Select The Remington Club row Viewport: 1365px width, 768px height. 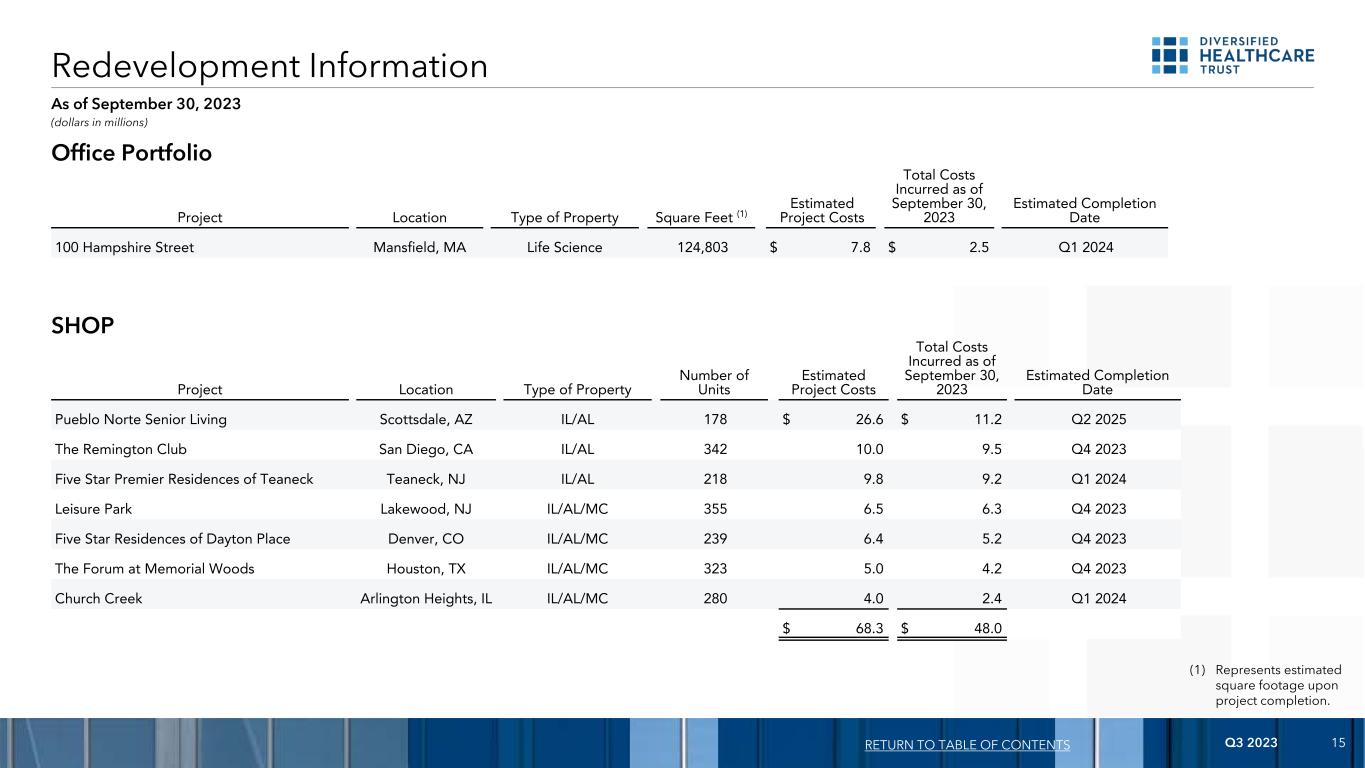[121, 449]
